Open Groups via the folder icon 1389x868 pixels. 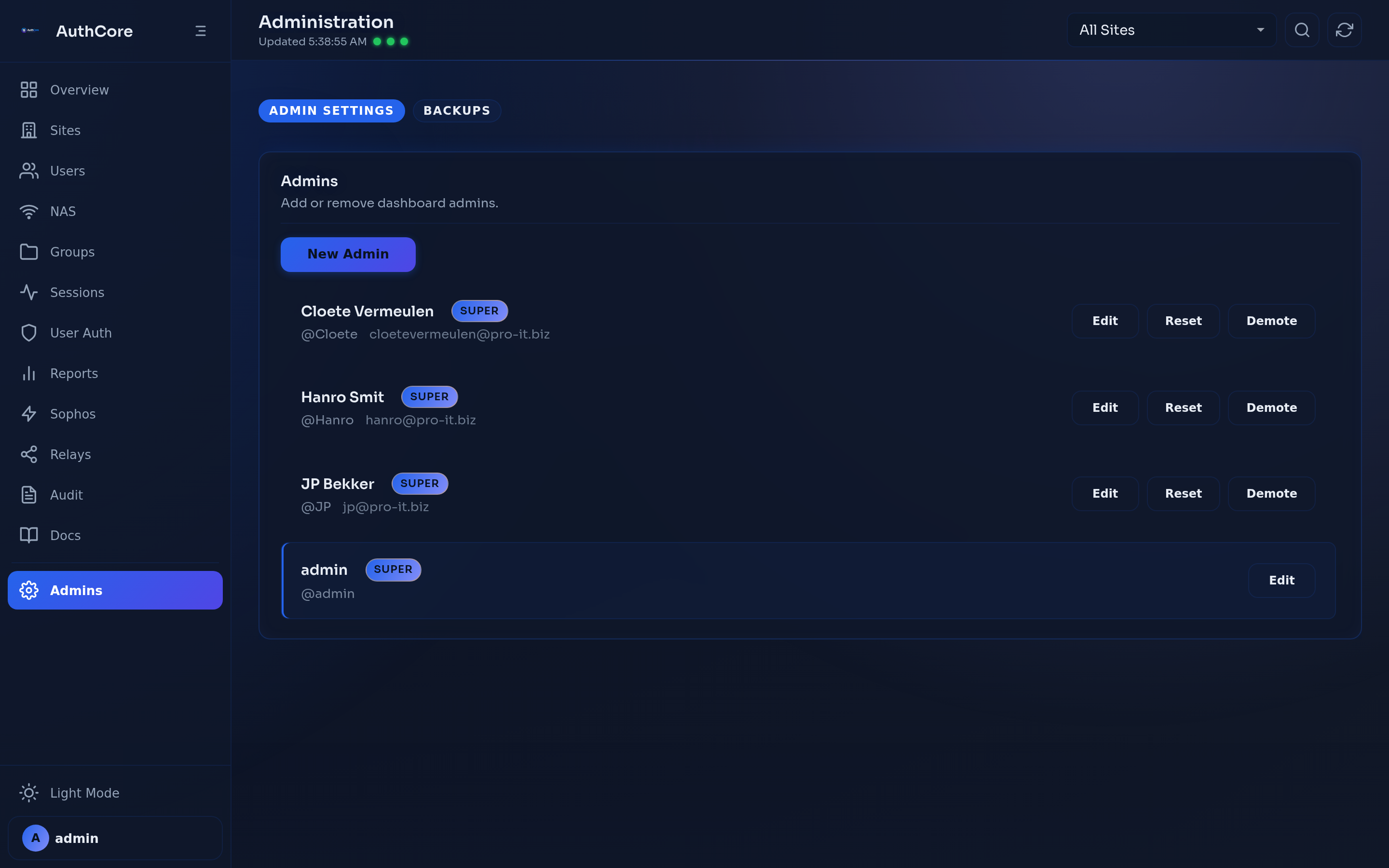click(x=29, y=251)
